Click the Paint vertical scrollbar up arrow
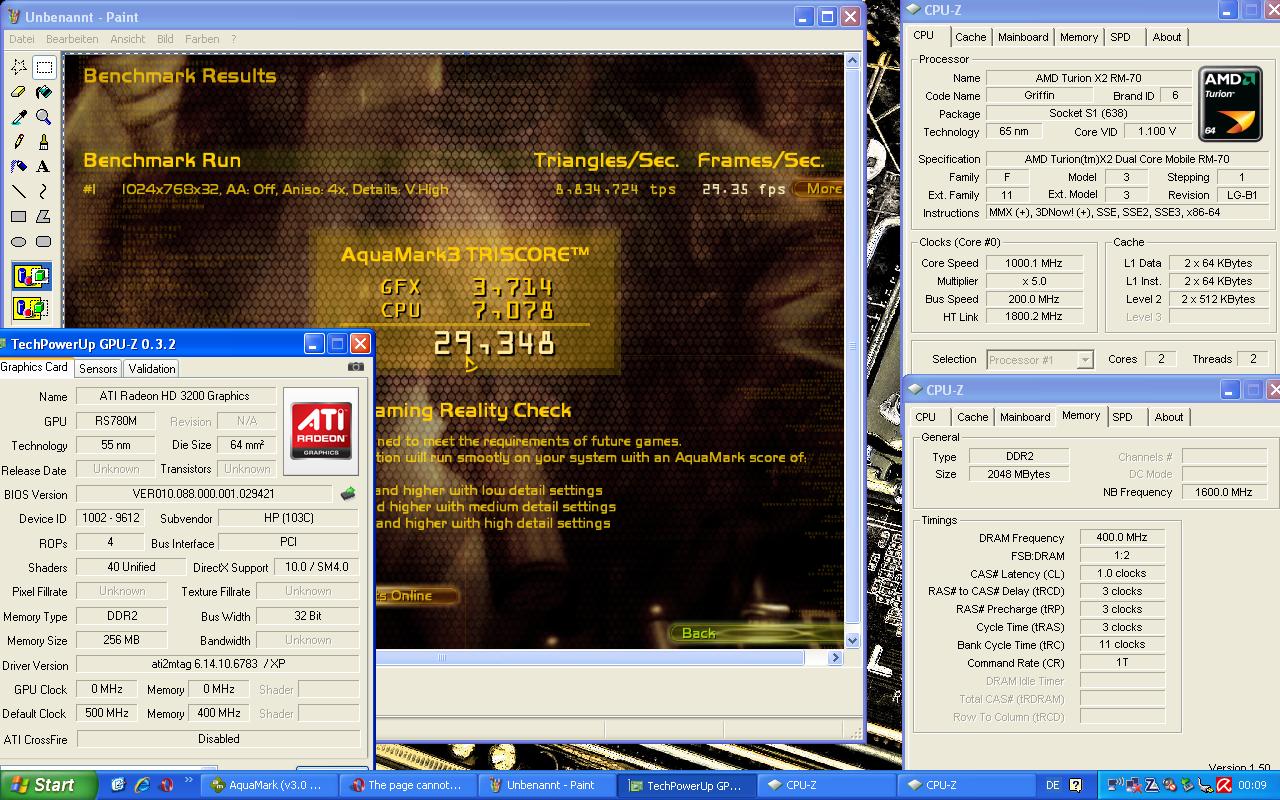The width and height of the screenshot is (1280, 800). pos(852,61)
